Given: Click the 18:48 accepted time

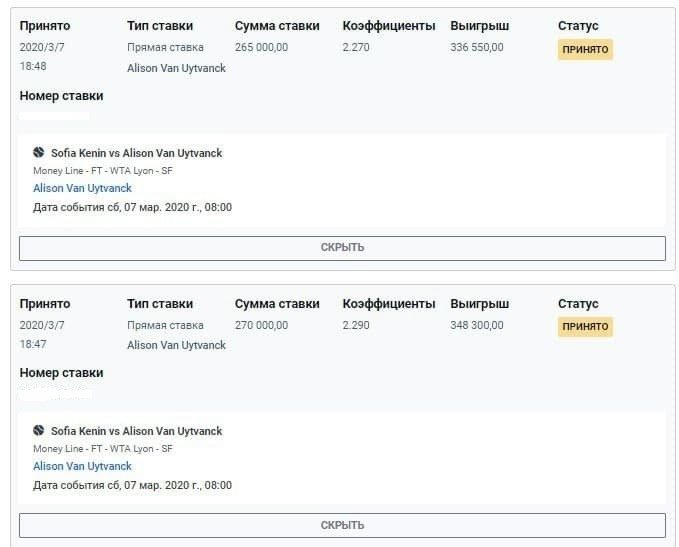Looking at the screenshot, I should 33,66.
